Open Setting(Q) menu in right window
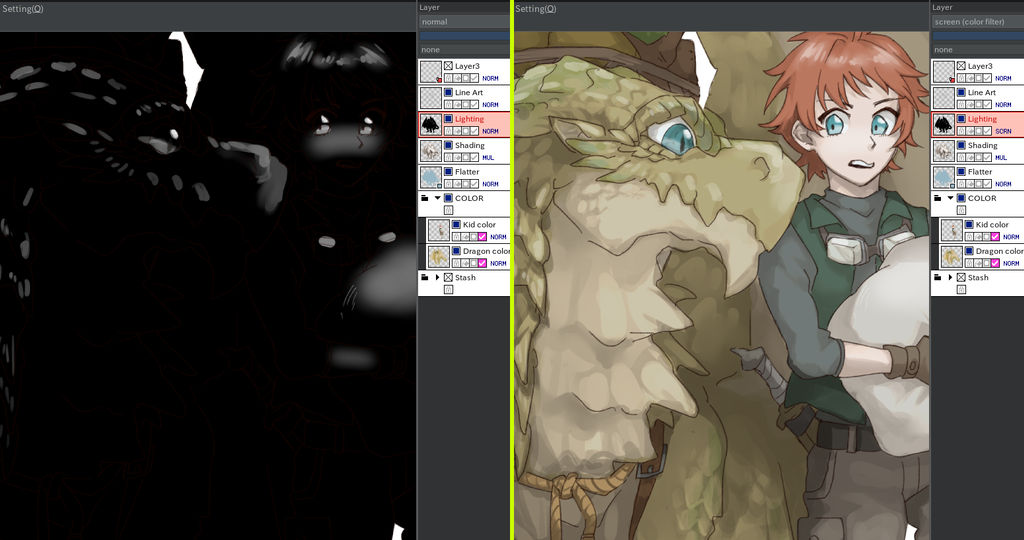 (536, 8)
